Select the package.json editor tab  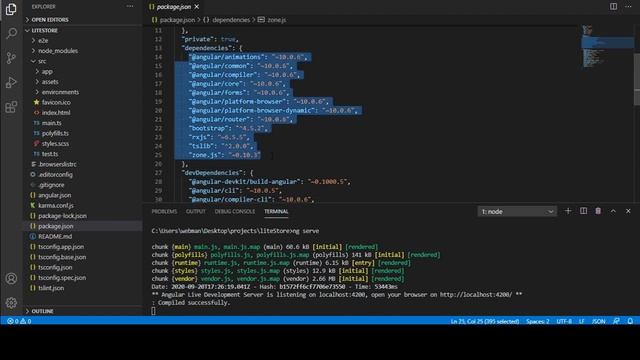[173, 7]
